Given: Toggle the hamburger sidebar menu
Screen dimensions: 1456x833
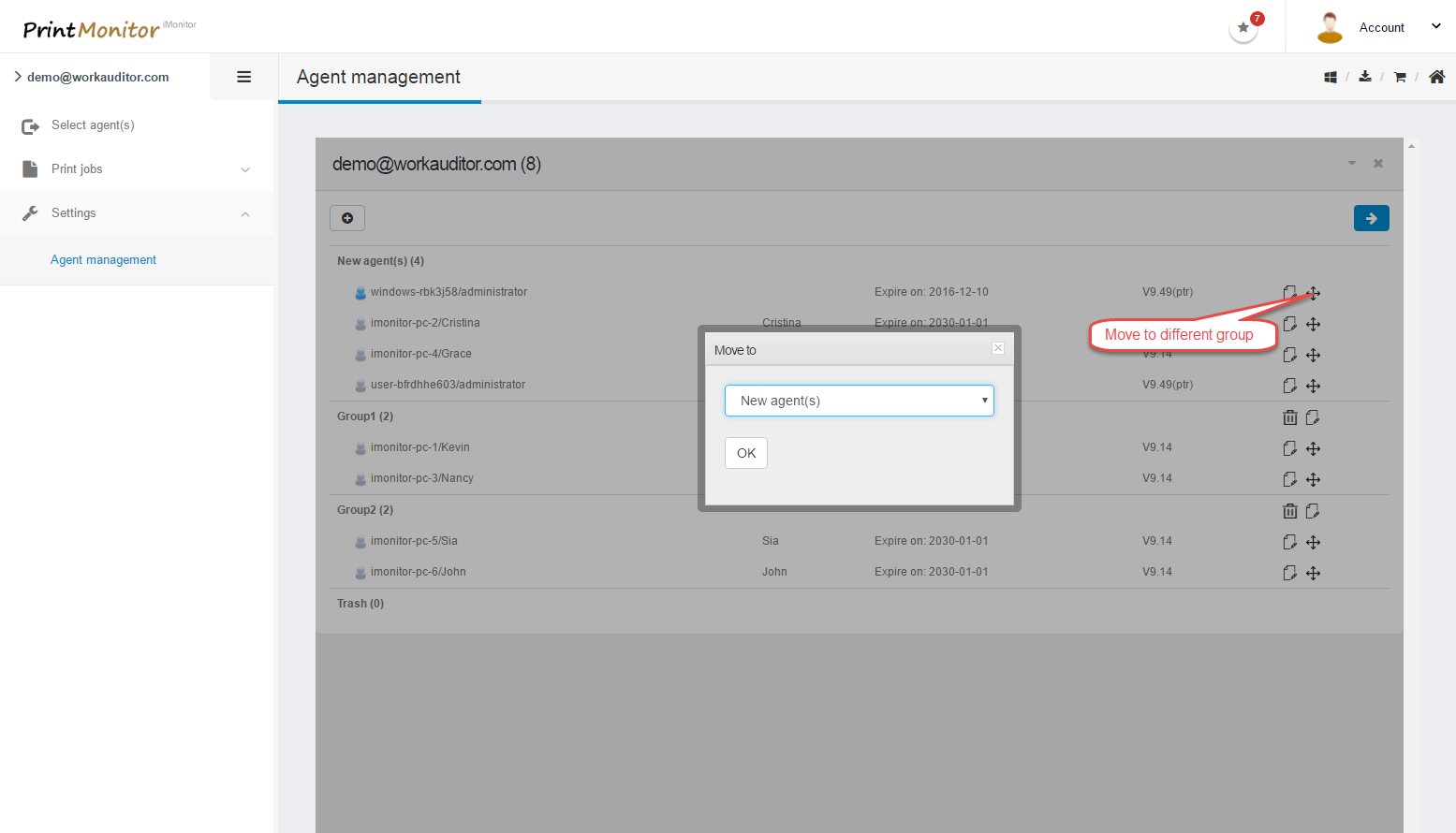Looking at the screenshot, I should pyautogui.click(x=243, y=77).
